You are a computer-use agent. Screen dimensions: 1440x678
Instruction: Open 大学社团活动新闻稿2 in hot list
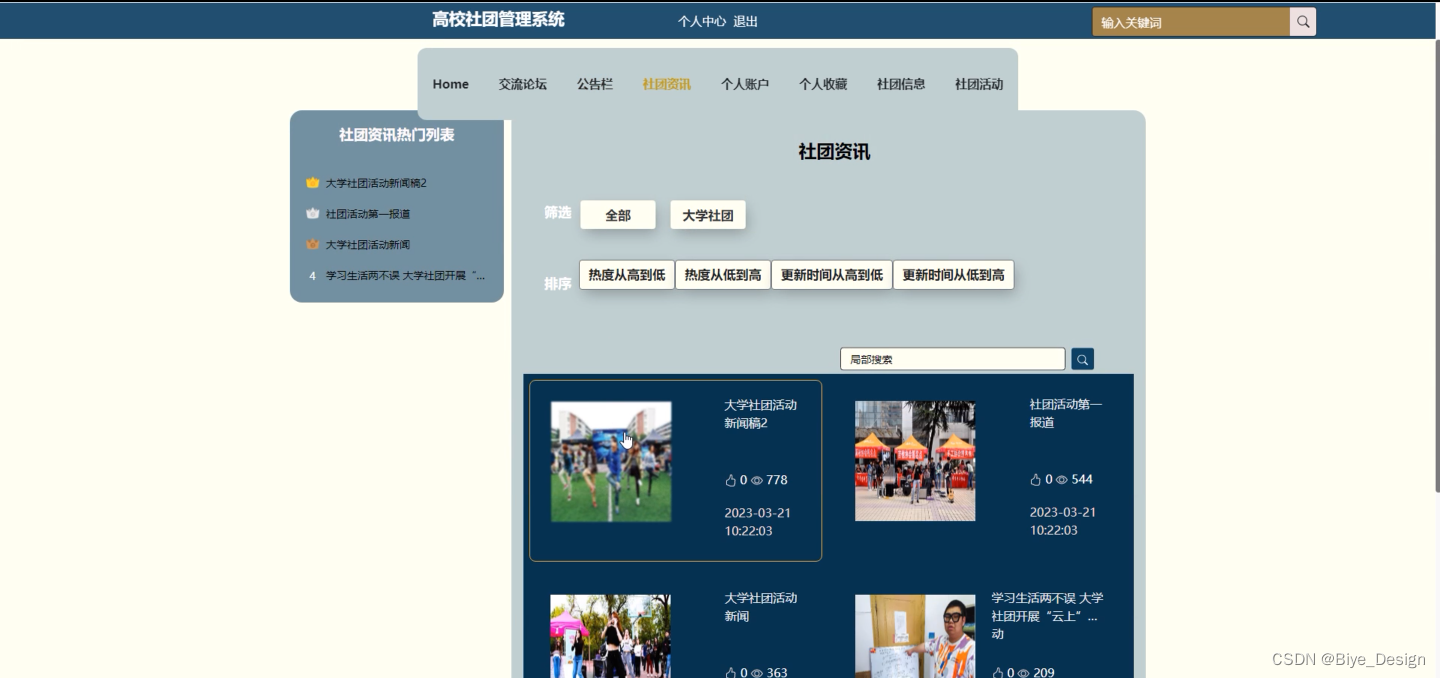tap(376, 183)
